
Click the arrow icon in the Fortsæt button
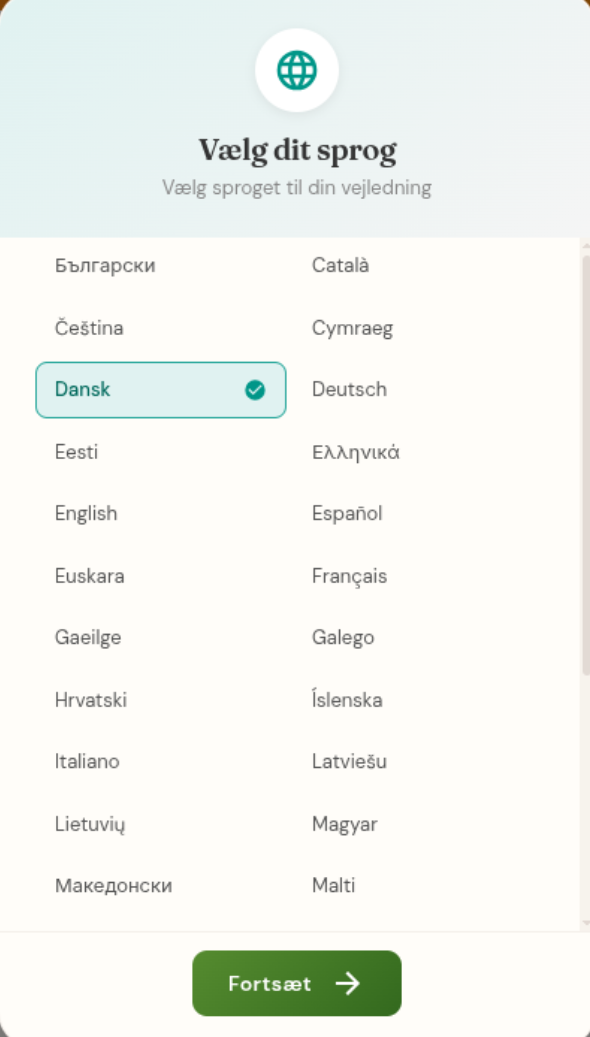(347, 983)
